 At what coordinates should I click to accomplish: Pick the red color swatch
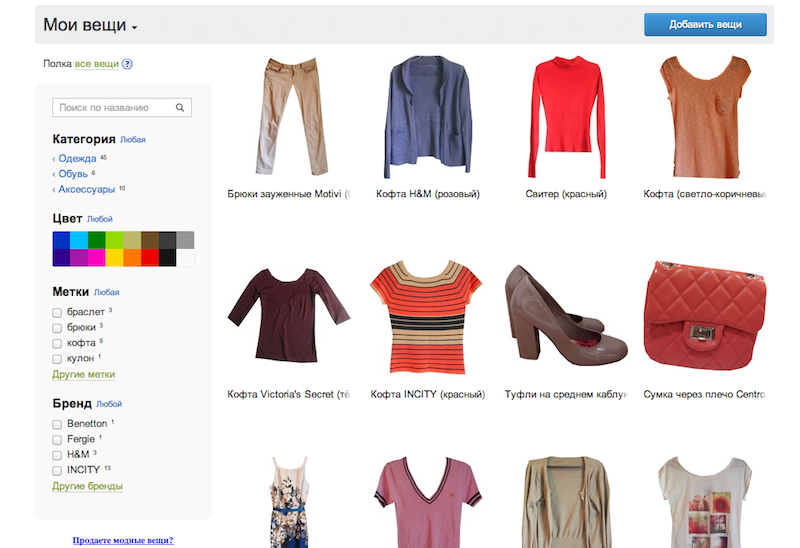(149, 258)
